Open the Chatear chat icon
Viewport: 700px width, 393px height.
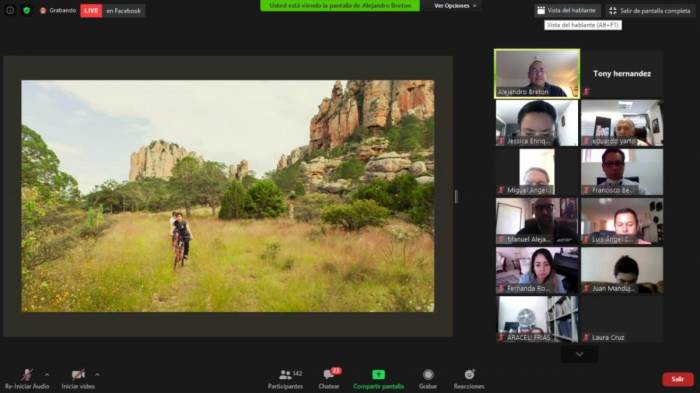(x=329, y=374)
